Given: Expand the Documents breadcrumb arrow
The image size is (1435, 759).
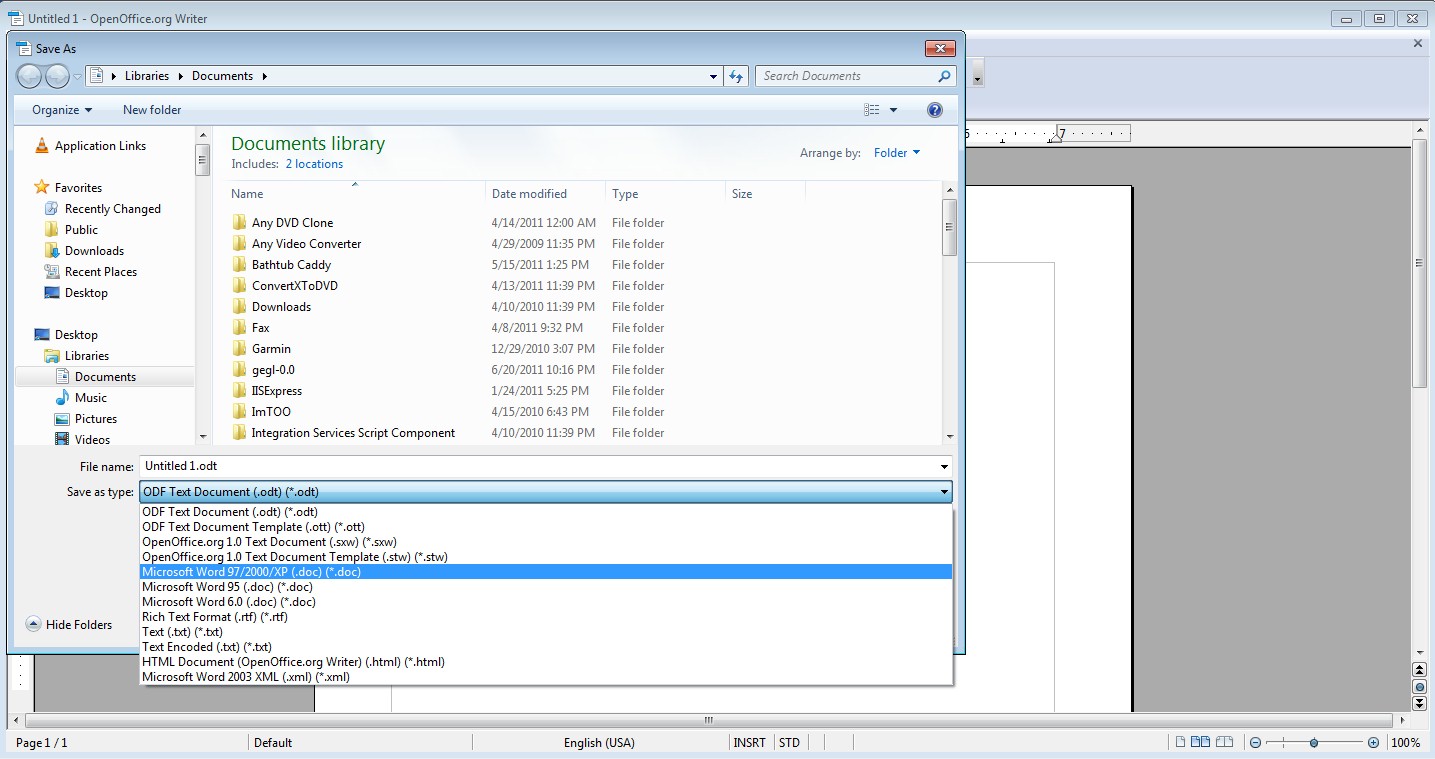Looking at the screenshot, I should 264,76.
